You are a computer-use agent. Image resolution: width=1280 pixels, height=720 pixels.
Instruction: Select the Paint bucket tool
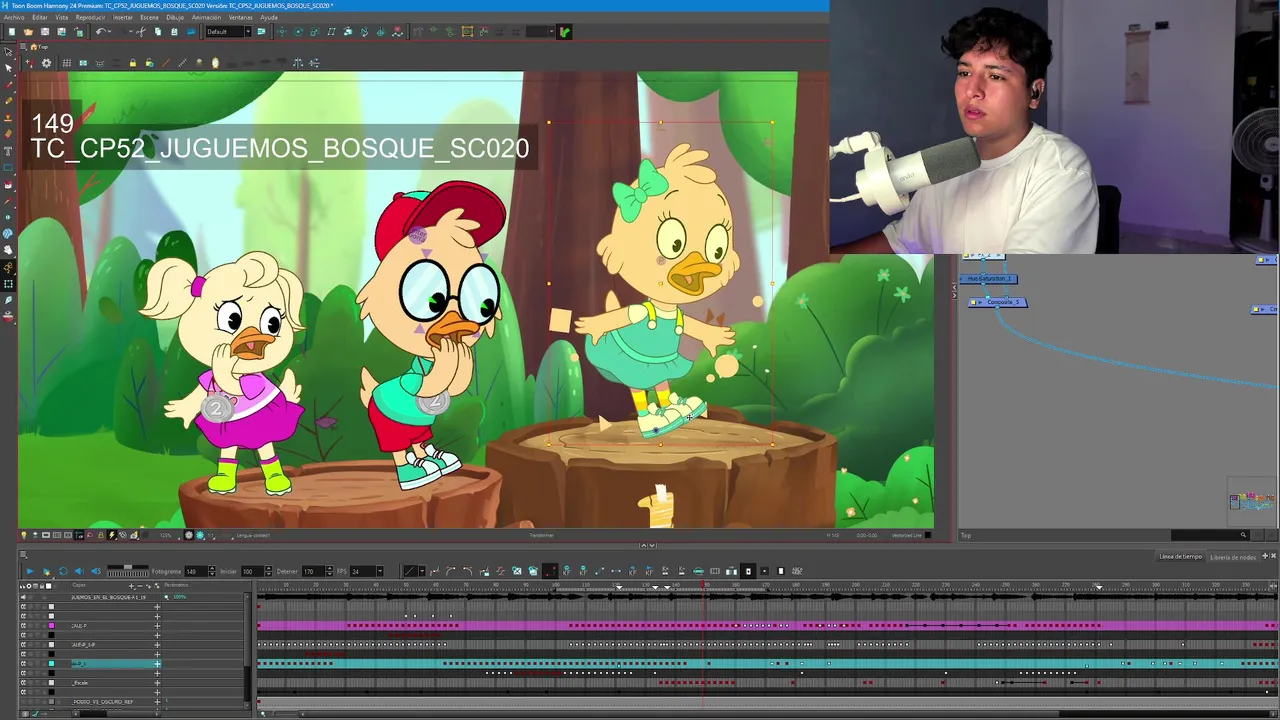click(x=8, y=184)
